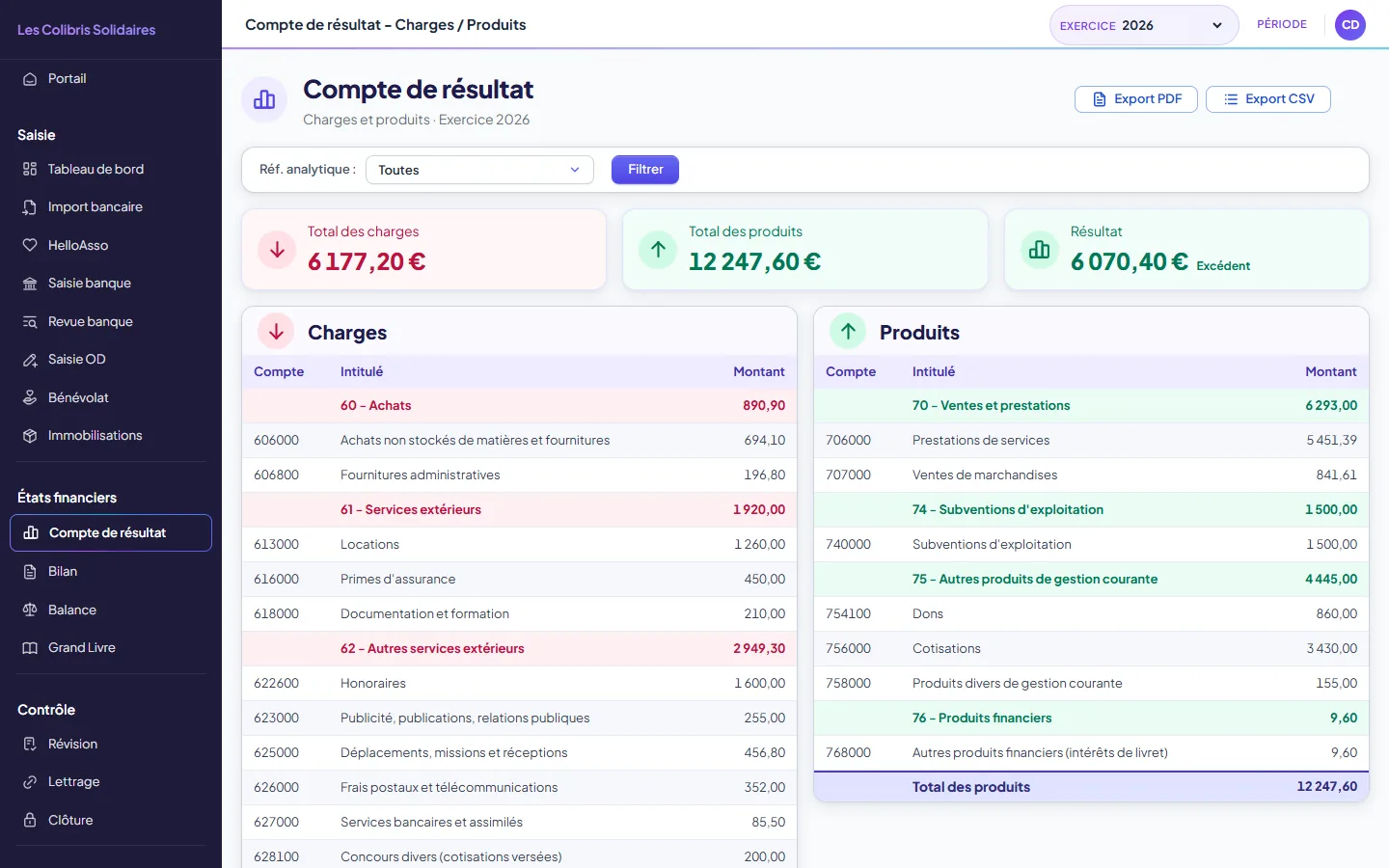Viewport: 1389px width, 868px height.
Task: Click the Saisie OD pencil icon
Action: click(30, 360)
